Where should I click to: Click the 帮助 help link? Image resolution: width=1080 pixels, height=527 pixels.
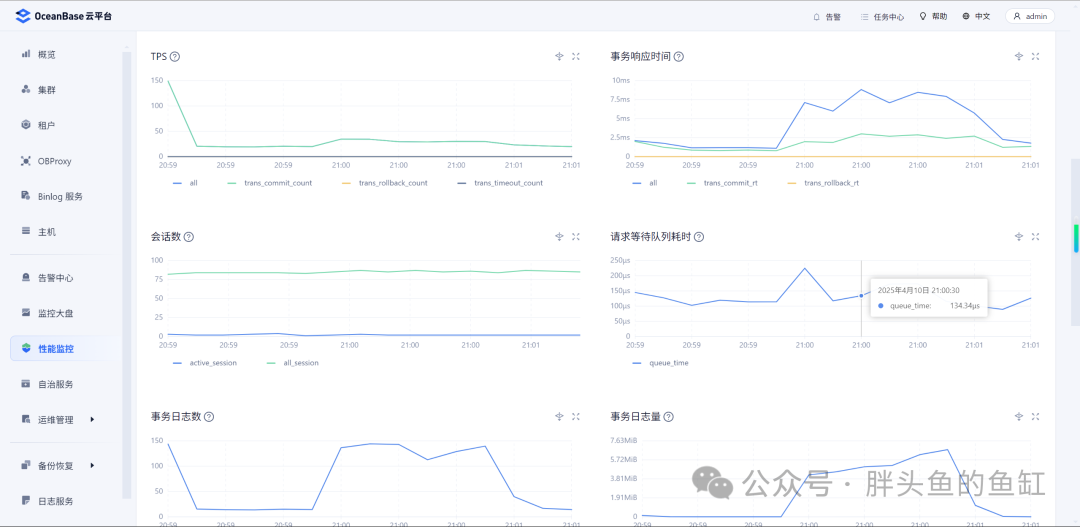[933, 17]
